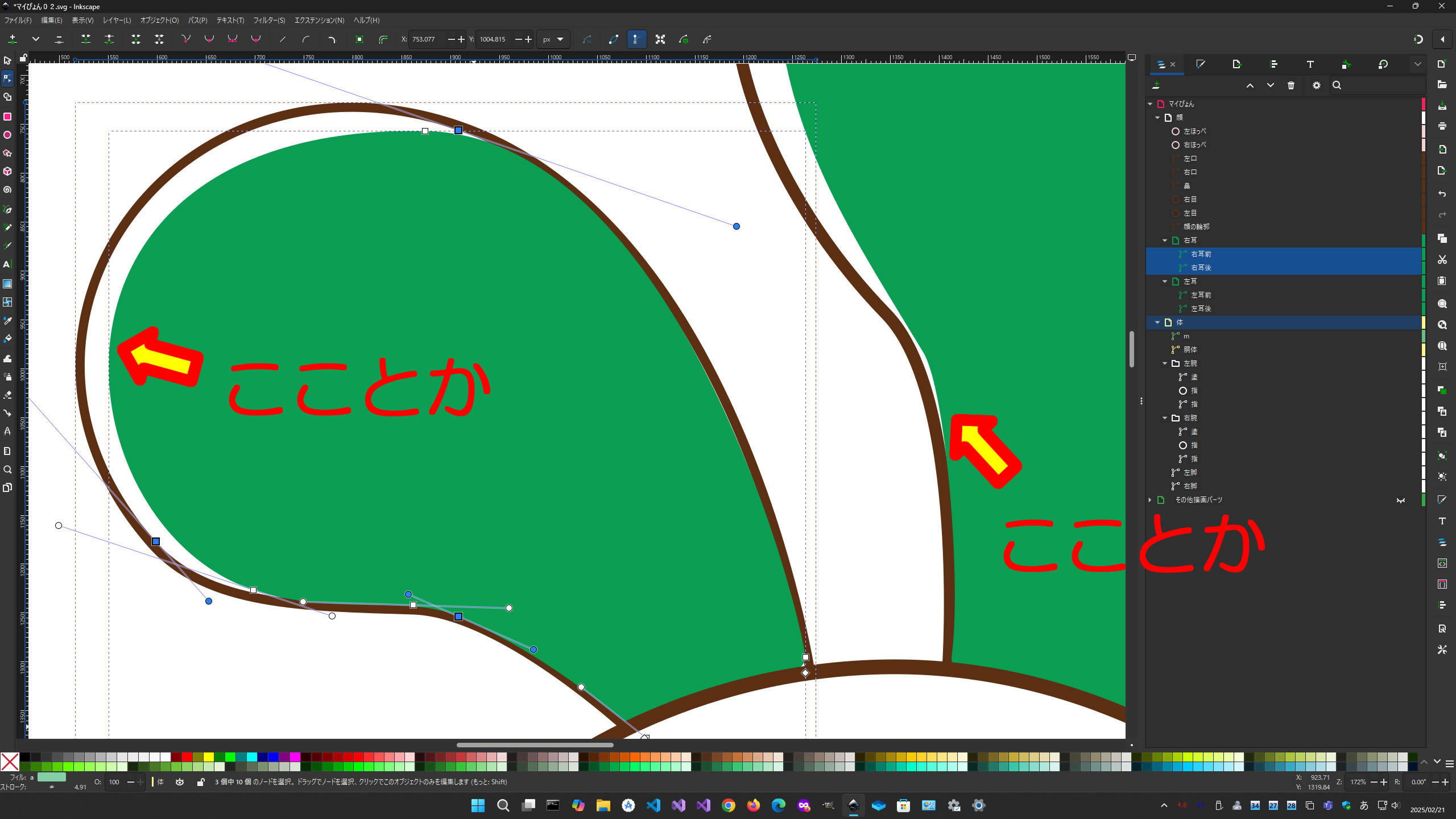Image resolution: width=1456 pixels, height=819 pixels.
Task: Toggle visibility of その他描画パーツ layer
Action: click(x=1400, y=500)
